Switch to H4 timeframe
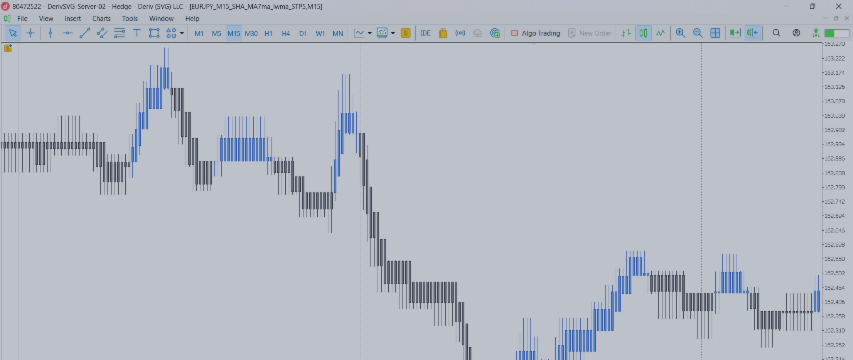 pos(286,33)
